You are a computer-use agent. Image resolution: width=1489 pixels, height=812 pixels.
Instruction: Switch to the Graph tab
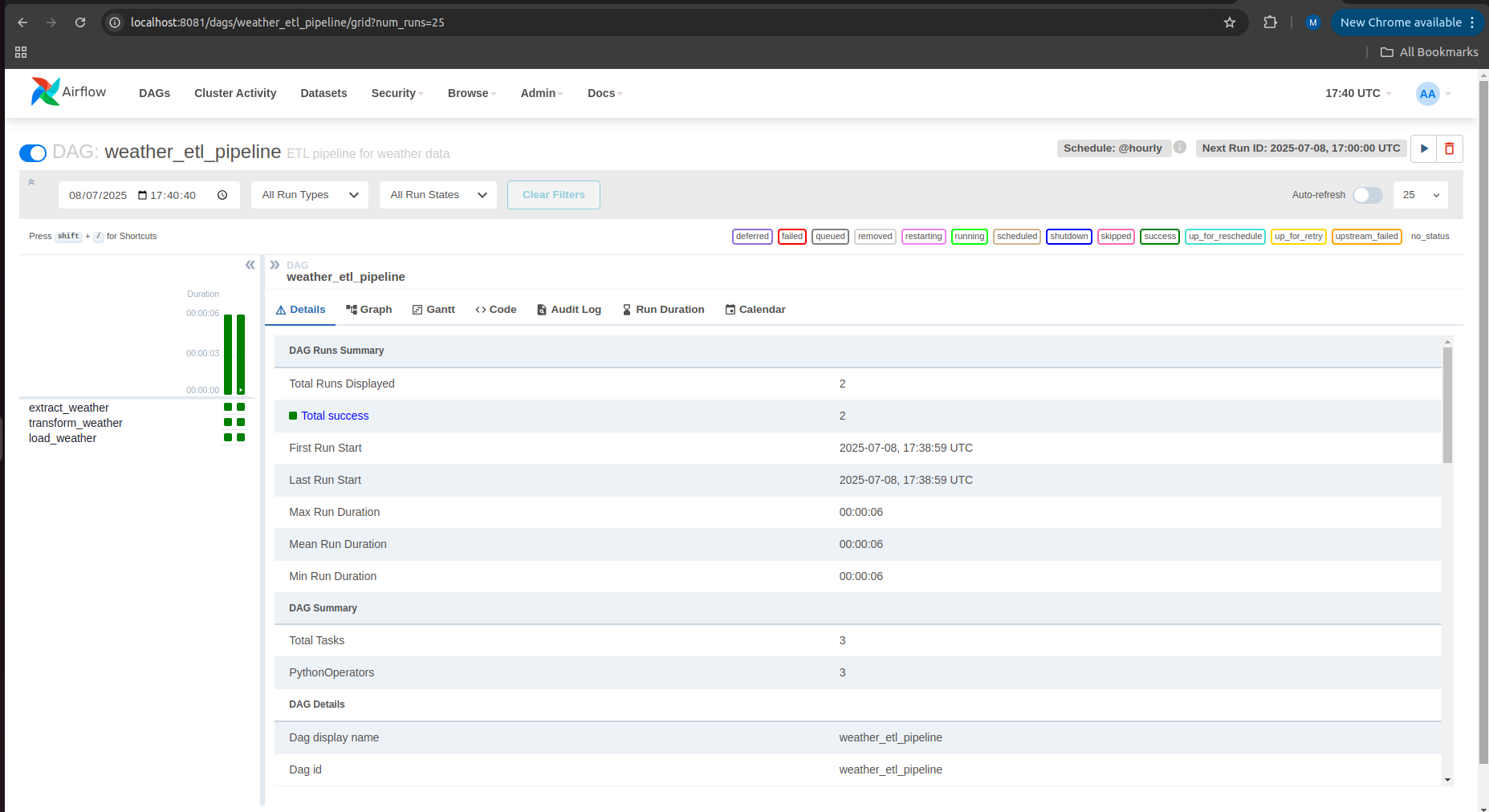[x=369, y=310]
